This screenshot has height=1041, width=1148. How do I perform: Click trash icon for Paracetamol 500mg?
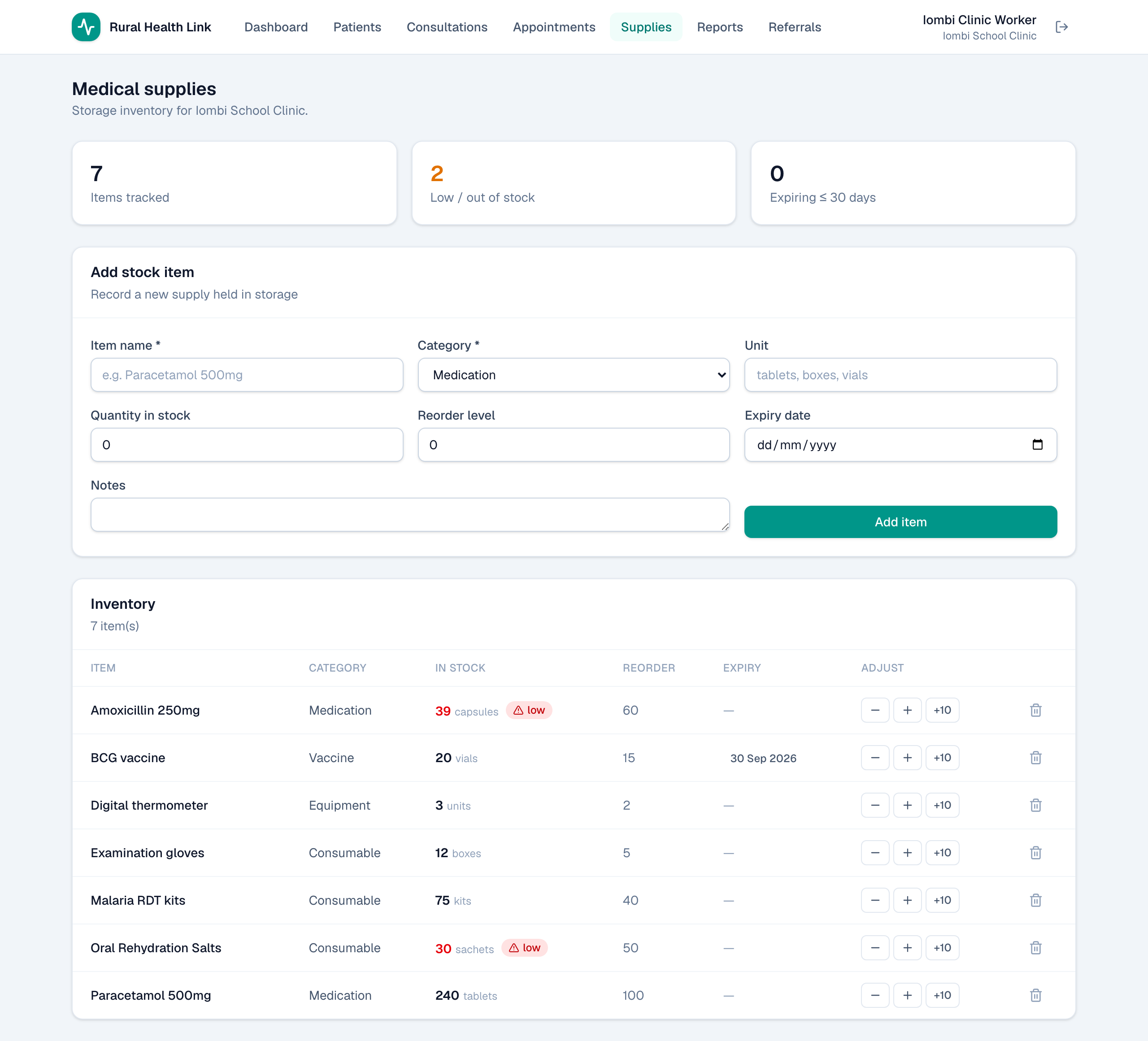tap(1036, 995)
